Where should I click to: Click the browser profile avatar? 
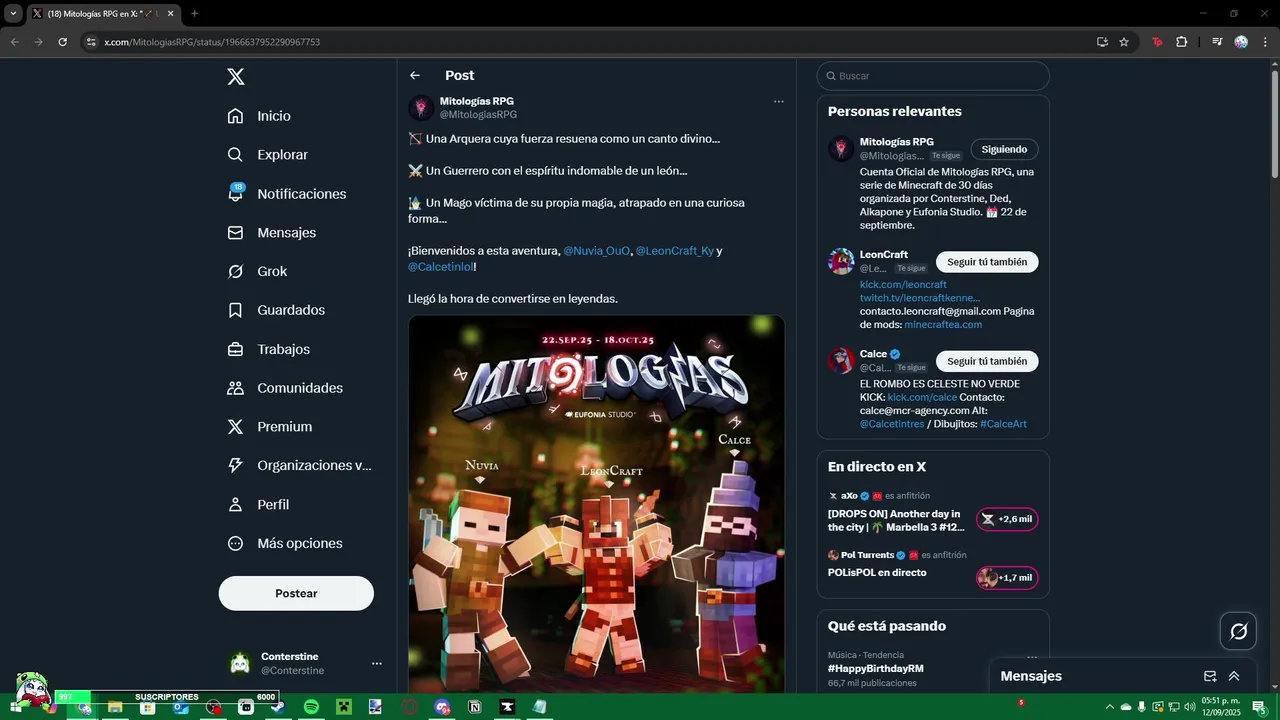tap(1241, 42)
